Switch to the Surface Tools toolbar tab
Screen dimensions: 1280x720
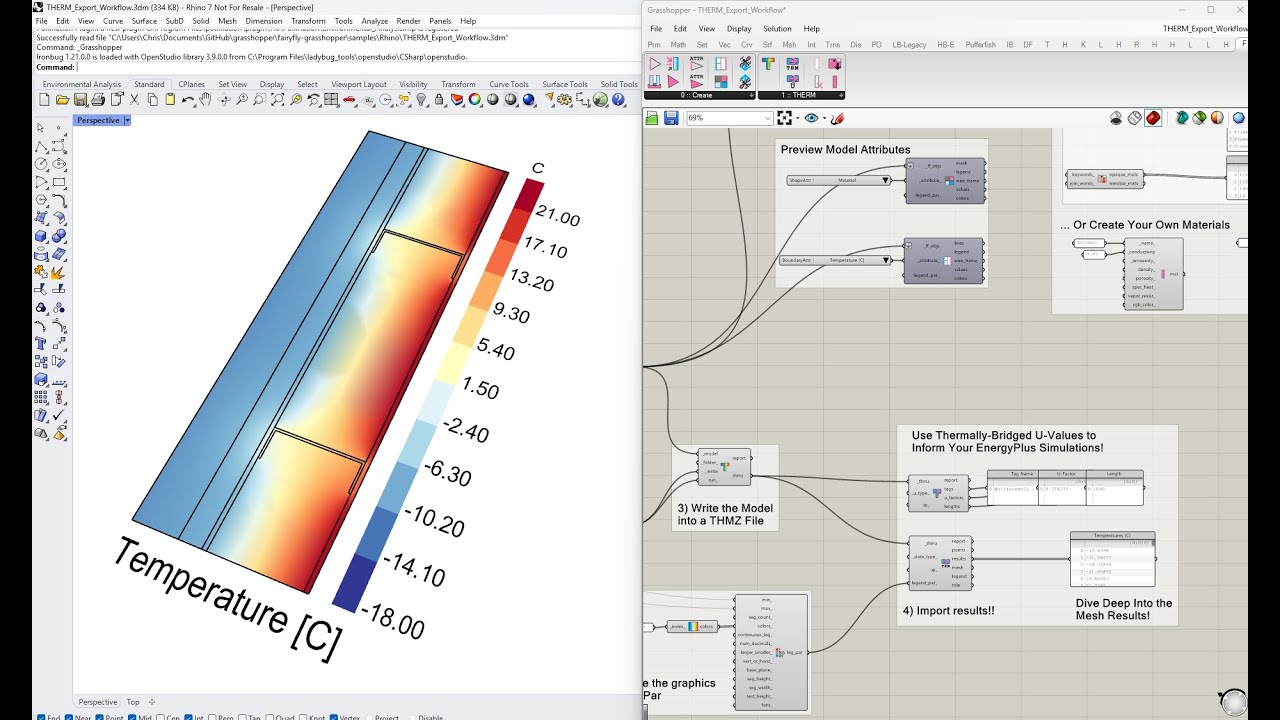point(565,84)
